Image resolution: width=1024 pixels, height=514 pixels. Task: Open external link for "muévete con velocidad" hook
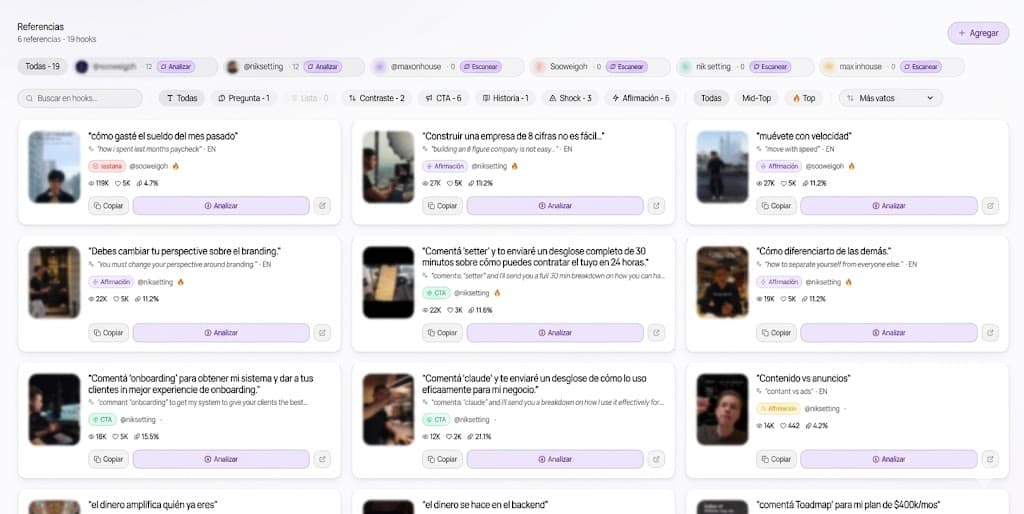point(990,206)
